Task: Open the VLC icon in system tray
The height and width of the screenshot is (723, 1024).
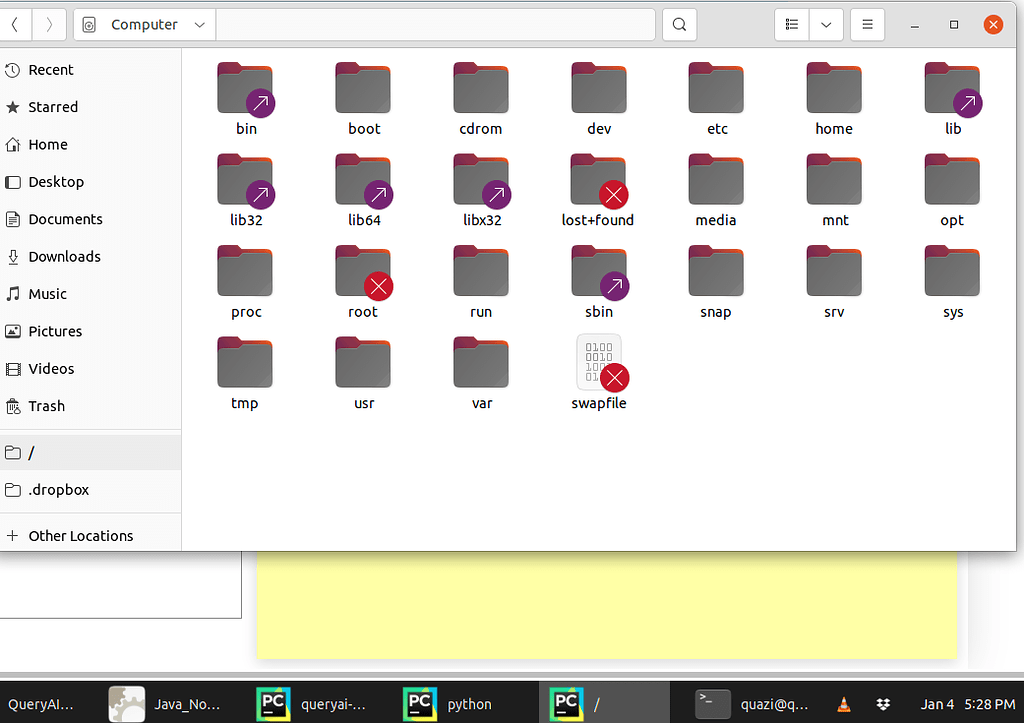Action: [844, 704]
